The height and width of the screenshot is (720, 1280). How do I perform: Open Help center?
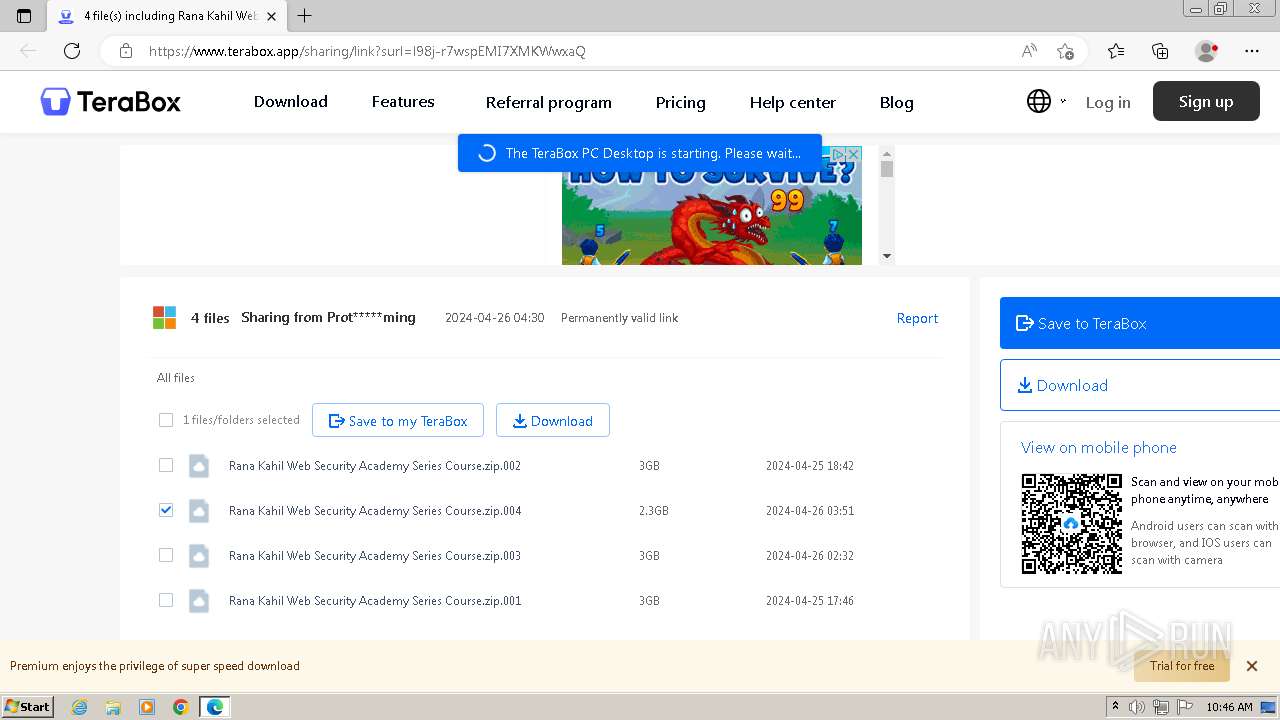pyautogui.click(x=793, y=103)
